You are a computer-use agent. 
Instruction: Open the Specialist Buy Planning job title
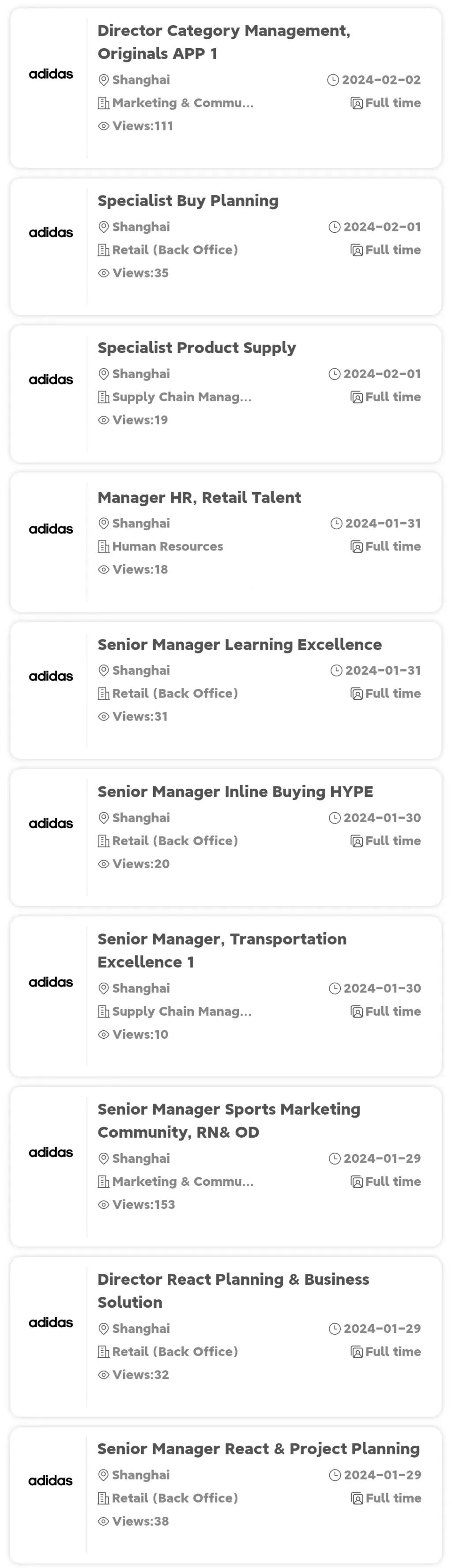pyautogui.click(x=188, y=200)
